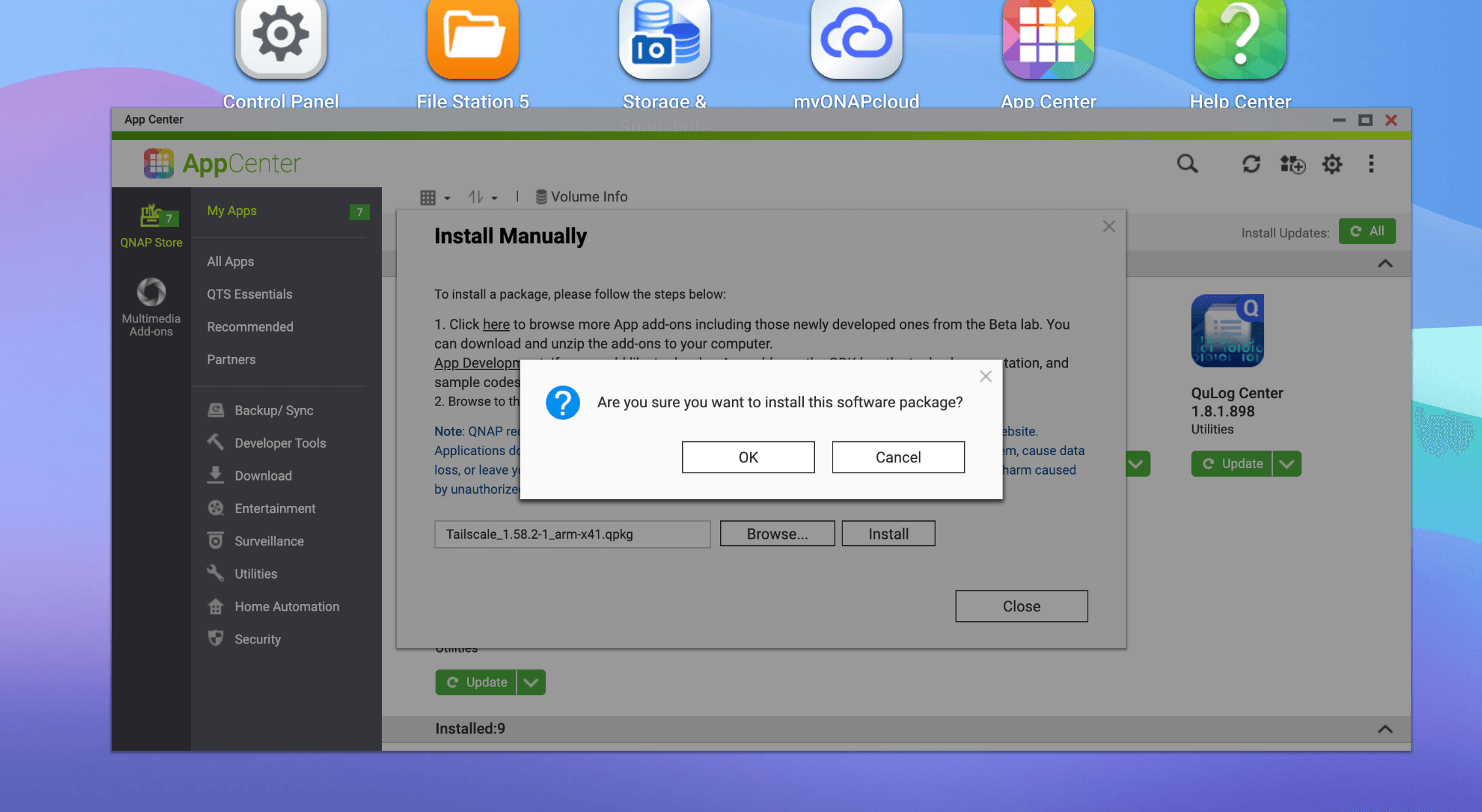Open the Developer Tools category
The image size is (1482, 812).
[280, 443]
